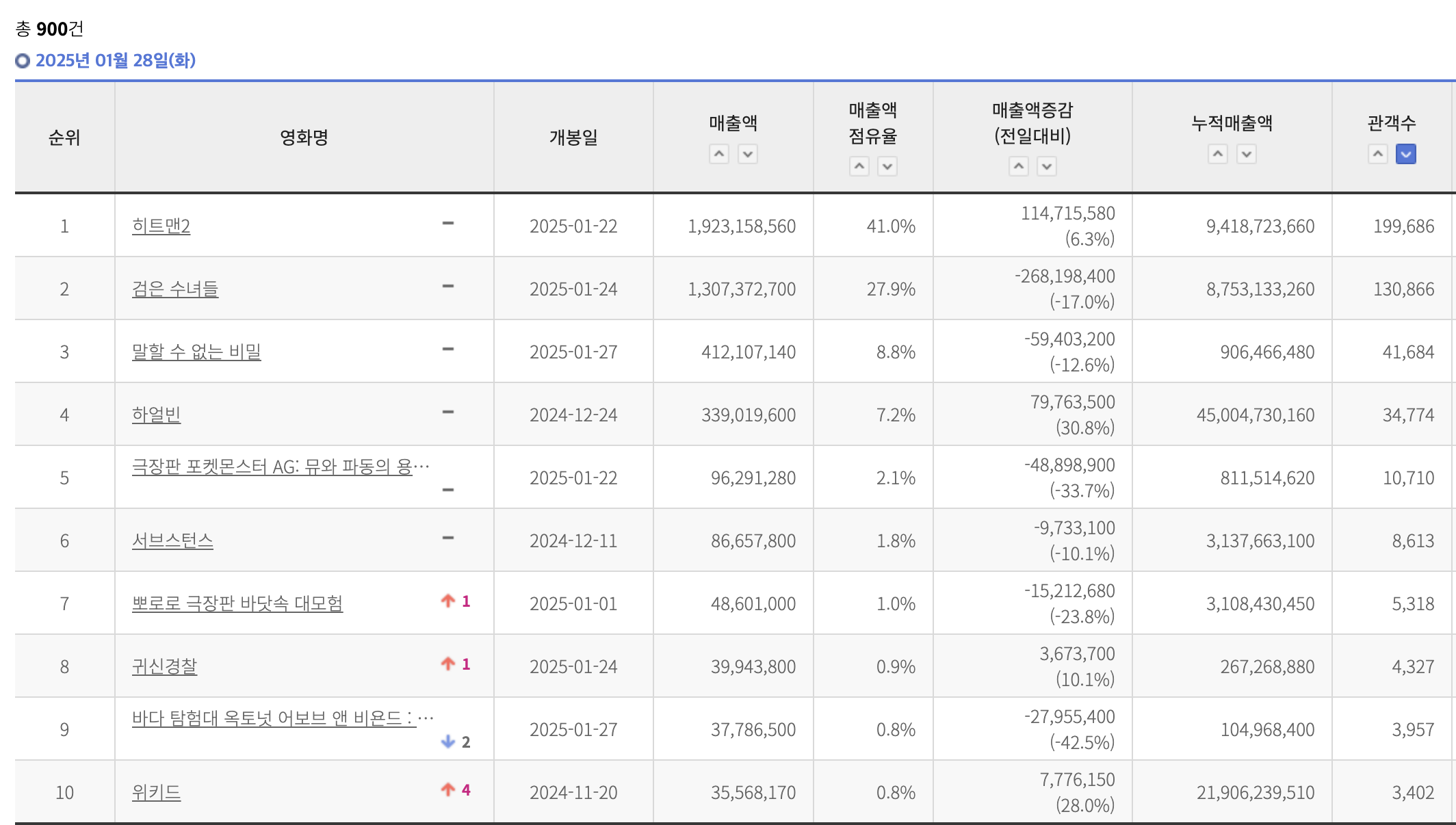
Task: Sort 매출액증감 descending arrow
Action: 1047,166
